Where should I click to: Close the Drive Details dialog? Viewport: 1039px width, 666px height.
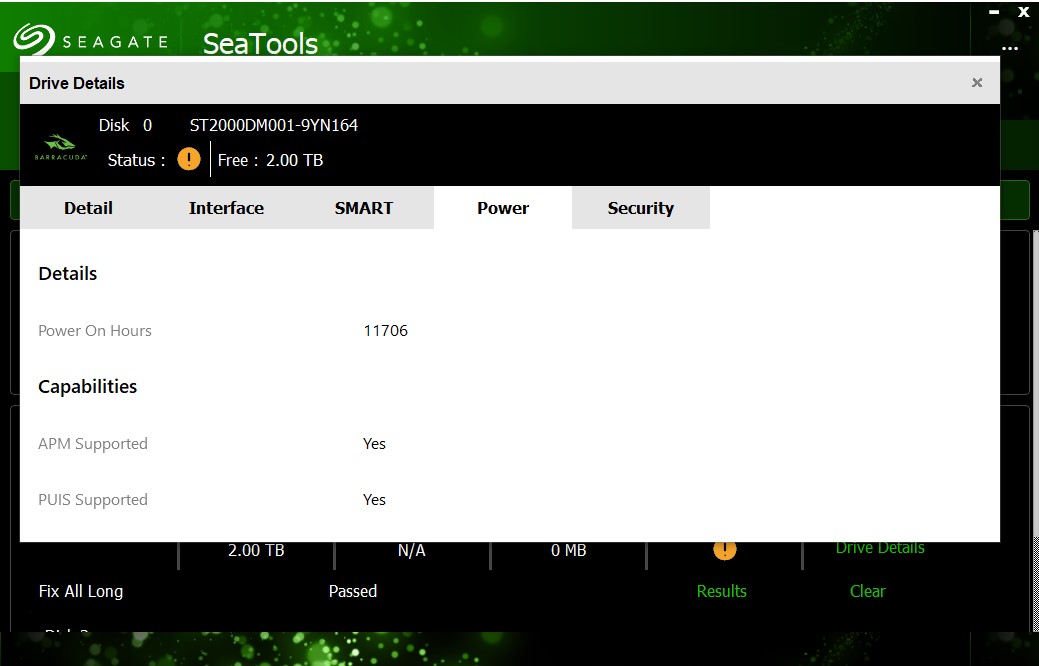click(977, 83)
